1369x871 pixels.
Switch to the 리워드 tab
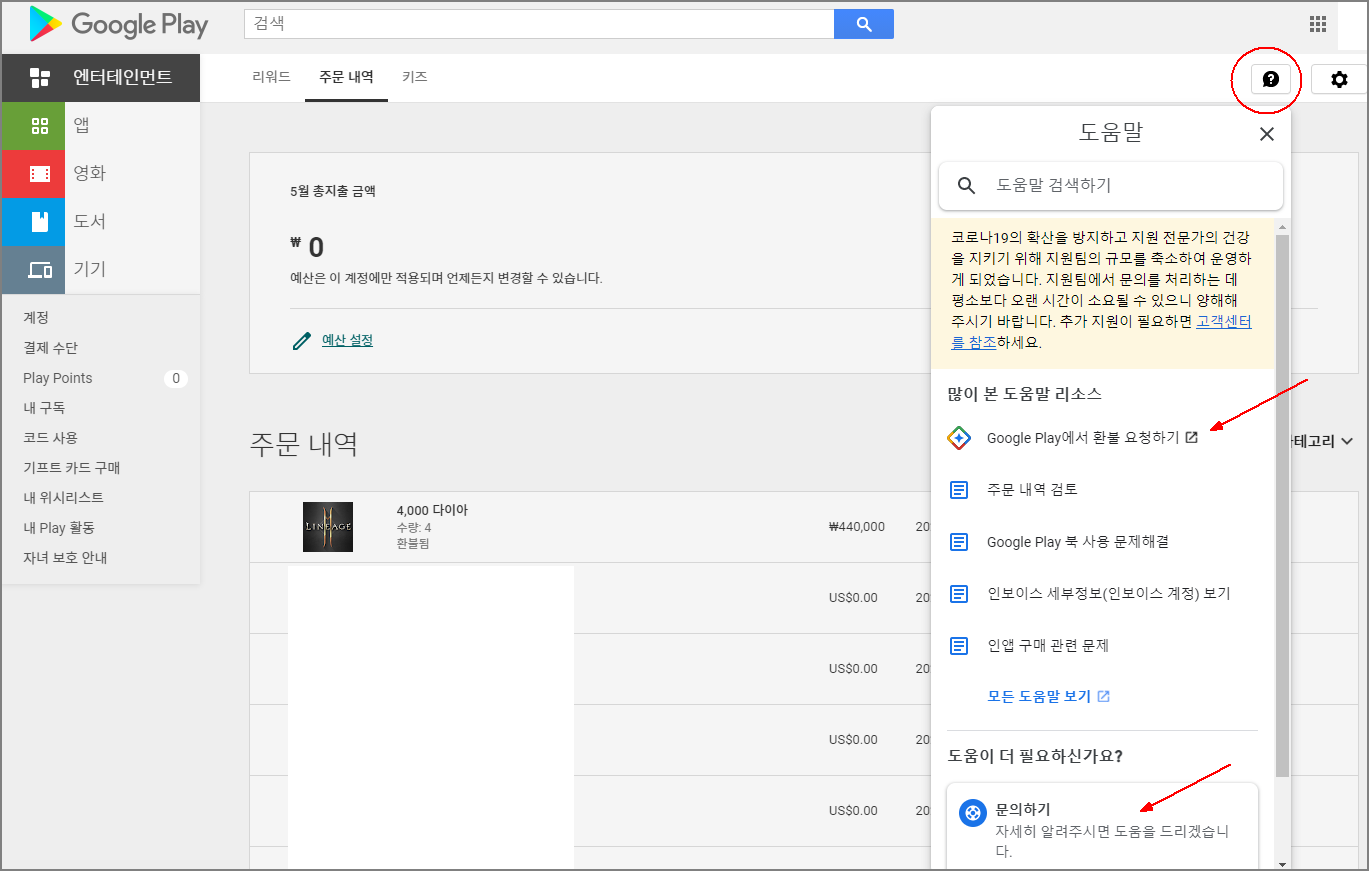click(271, 77)
